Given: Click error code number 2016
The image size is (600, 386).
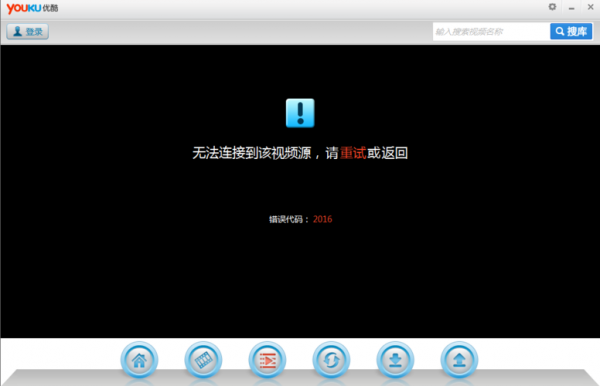Looking at the screenshot, I should tap(323, 219).
